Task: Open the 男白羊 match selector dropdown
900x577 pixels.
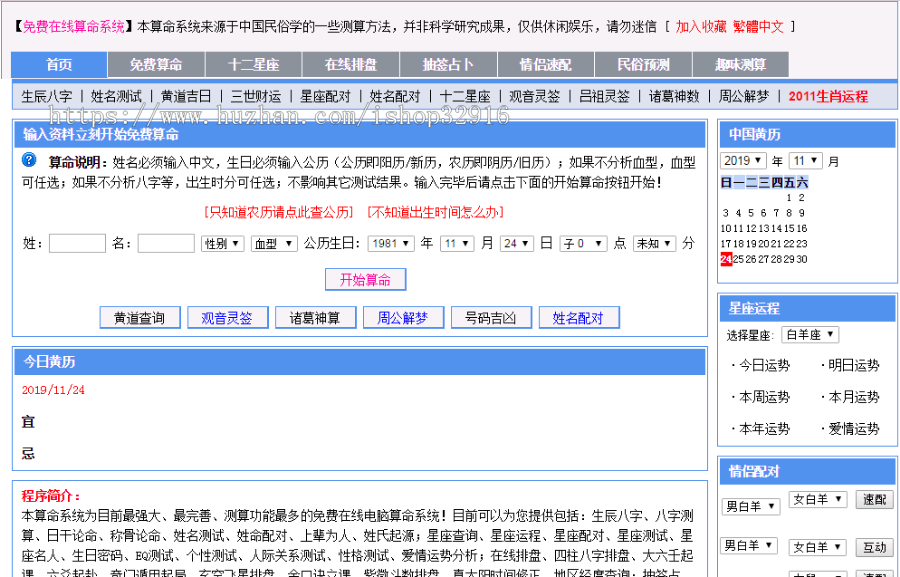Action: [x=750, y=506]
